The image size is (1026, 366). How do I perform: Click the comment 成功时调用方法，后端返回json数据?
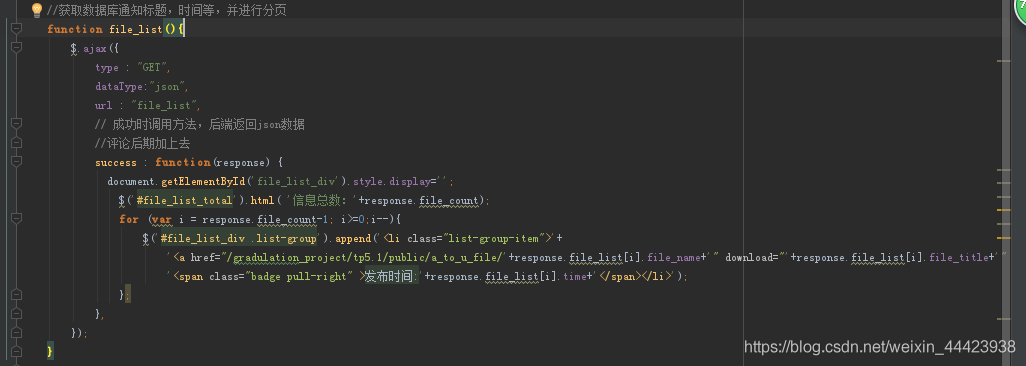(200, 125)
